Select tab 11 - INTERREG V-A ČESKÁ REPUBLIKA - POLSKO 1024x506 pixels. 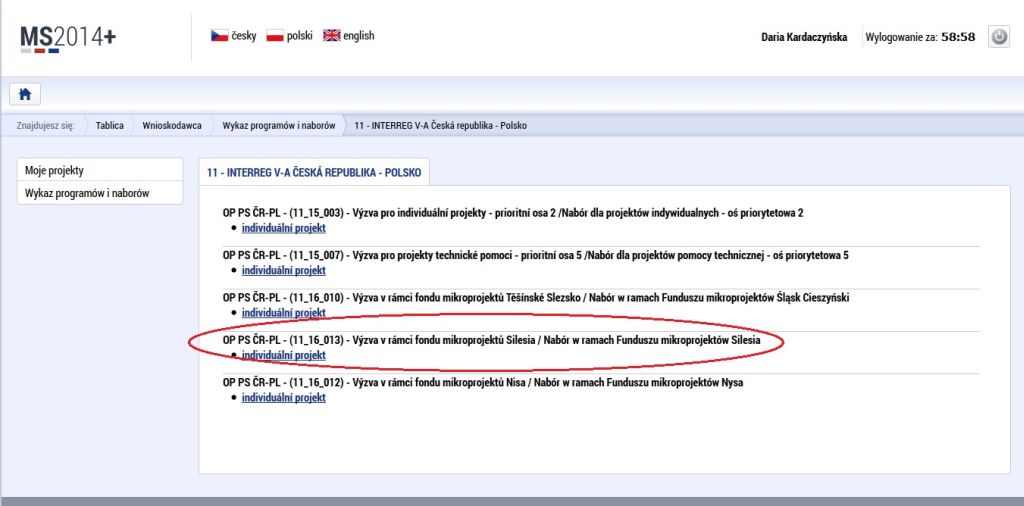point(313,172)
